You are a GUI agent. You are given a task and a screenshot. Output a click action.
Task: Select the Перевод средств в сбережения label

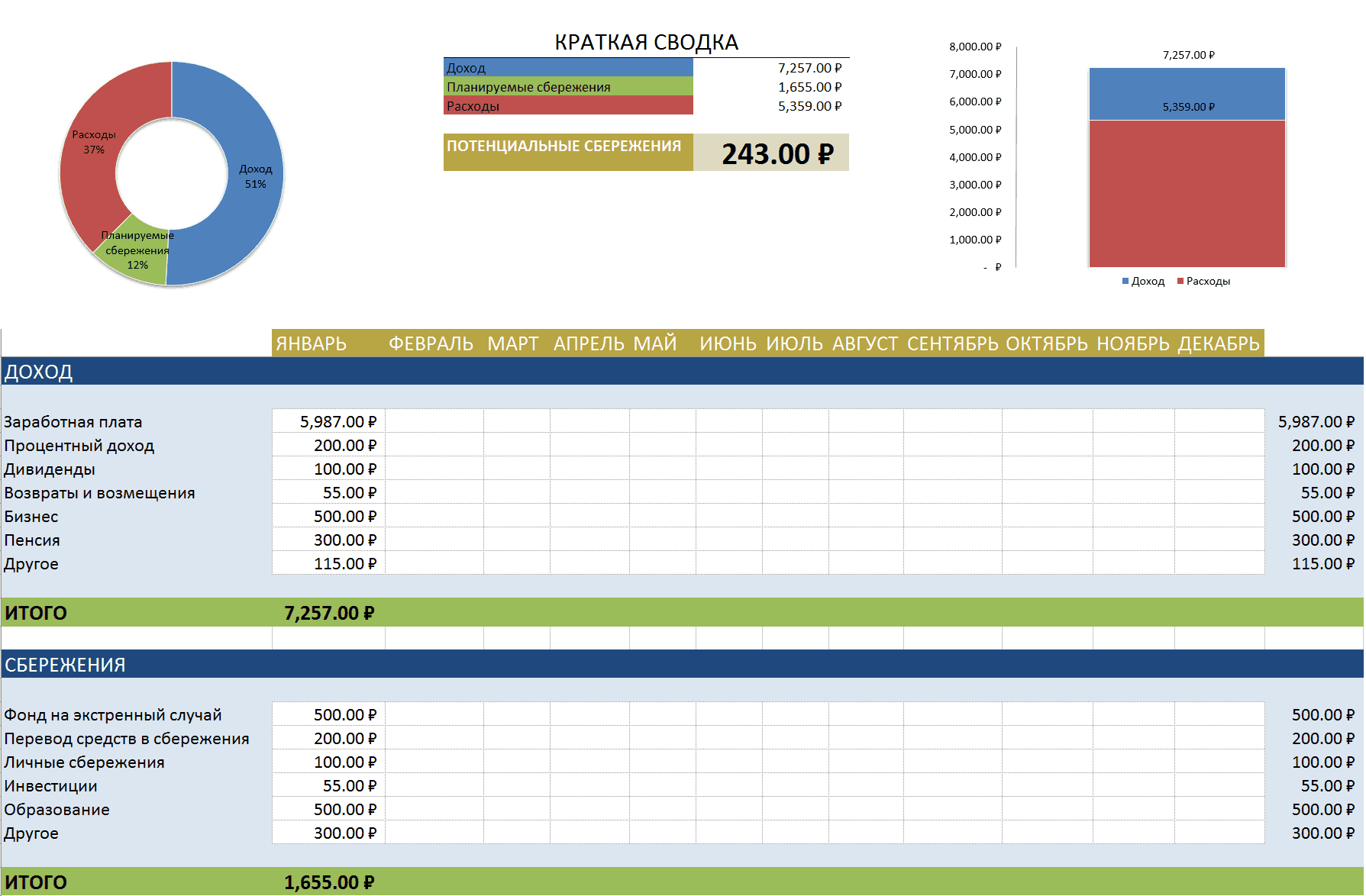point(127,738)
